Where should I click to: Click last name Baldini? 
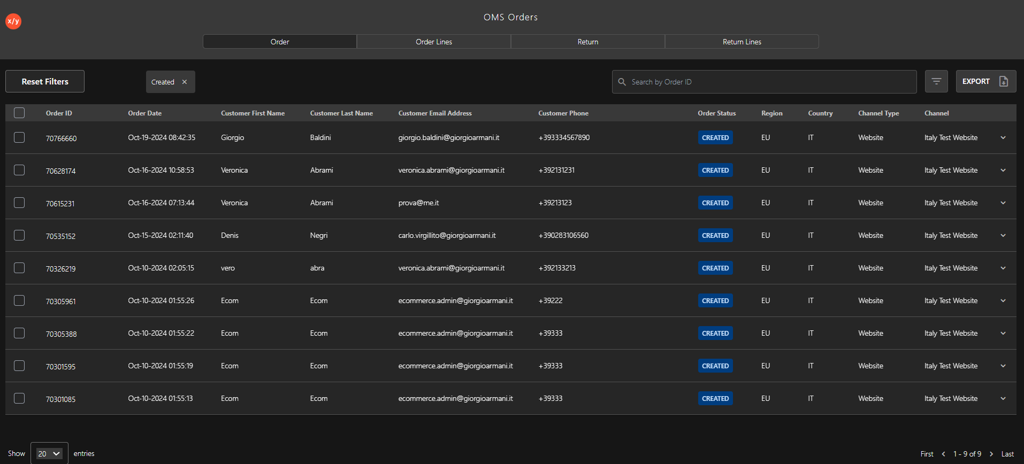pyautogui.click(x=321, y=138)
